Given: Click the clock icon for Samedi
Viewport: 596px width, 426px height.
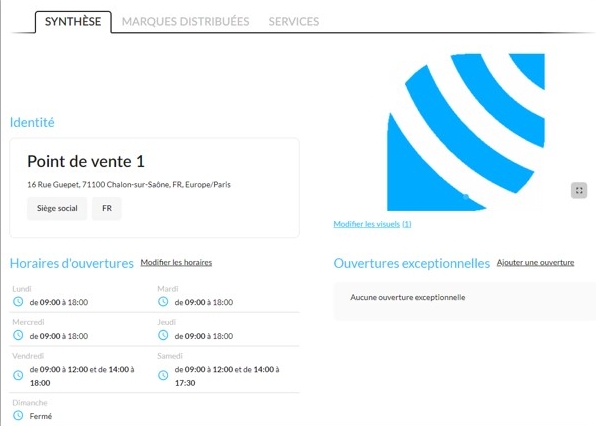Looking at the screenshot, I should coord(163,375).
